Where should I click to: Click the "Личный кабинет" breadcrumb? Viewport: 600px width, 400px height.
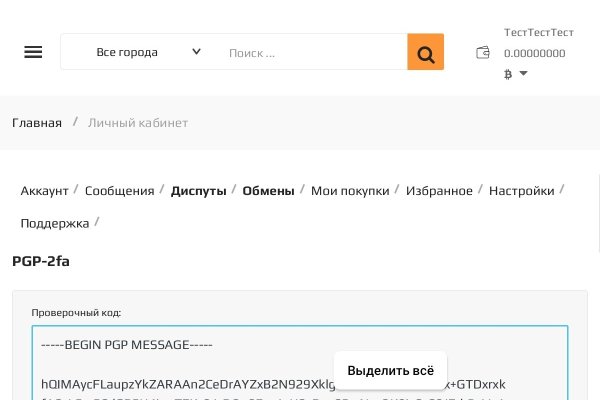click(x=138, y=122)
